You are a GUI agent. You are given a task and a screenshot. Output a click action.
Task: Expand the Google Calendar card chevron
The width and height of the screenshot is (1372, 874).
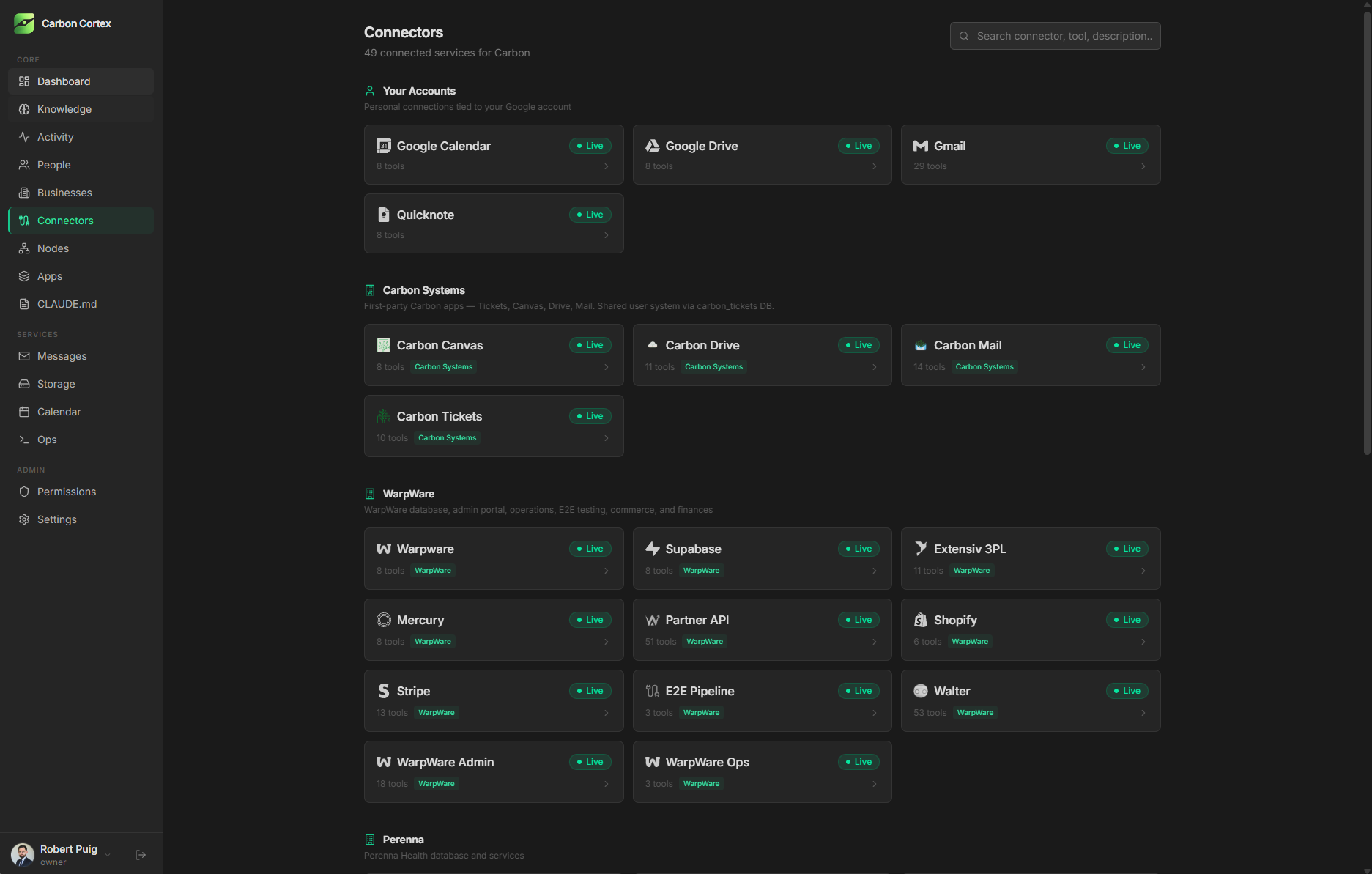(x=607, y=166)
